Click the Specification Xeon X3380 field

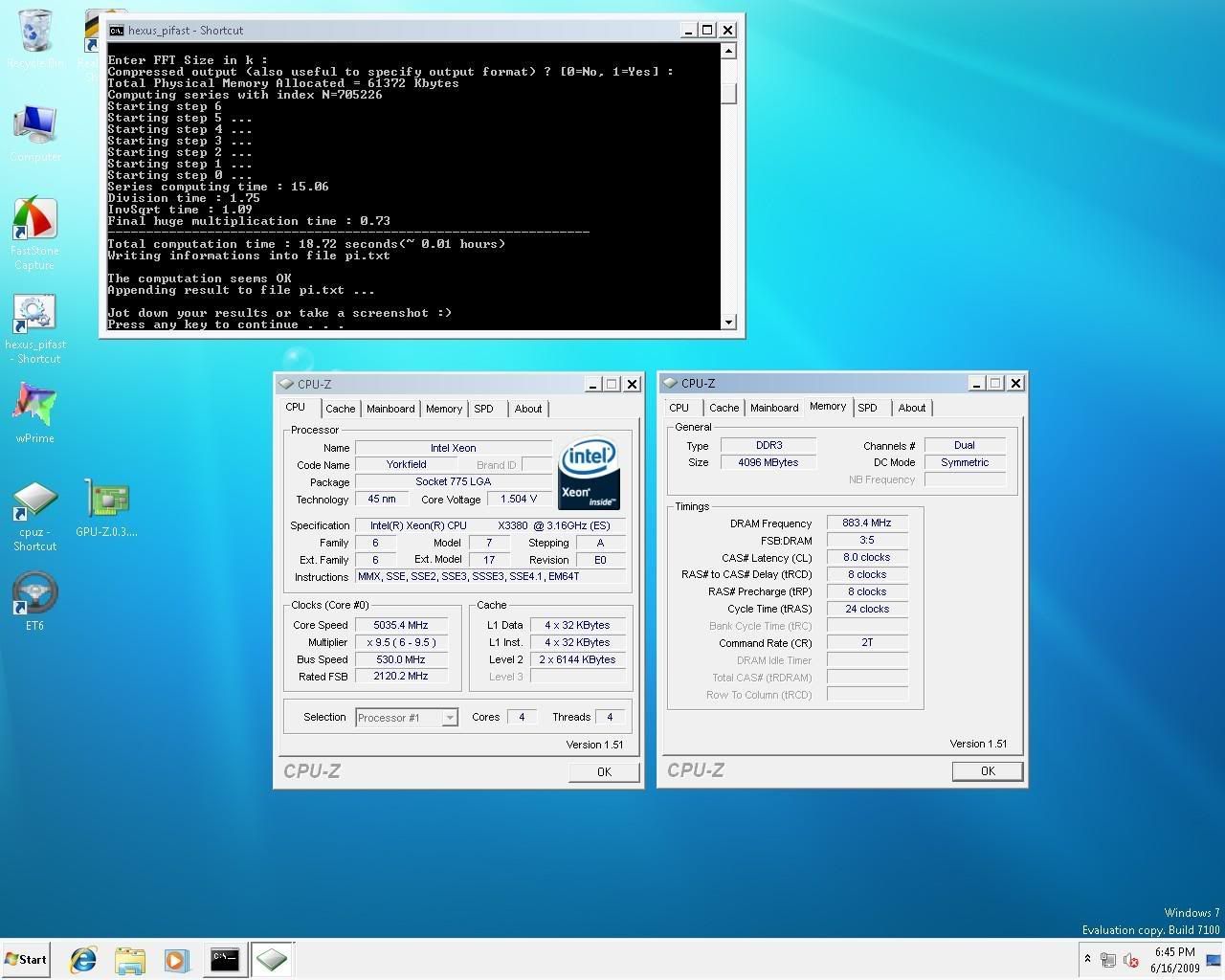click(x=491, y=525)
